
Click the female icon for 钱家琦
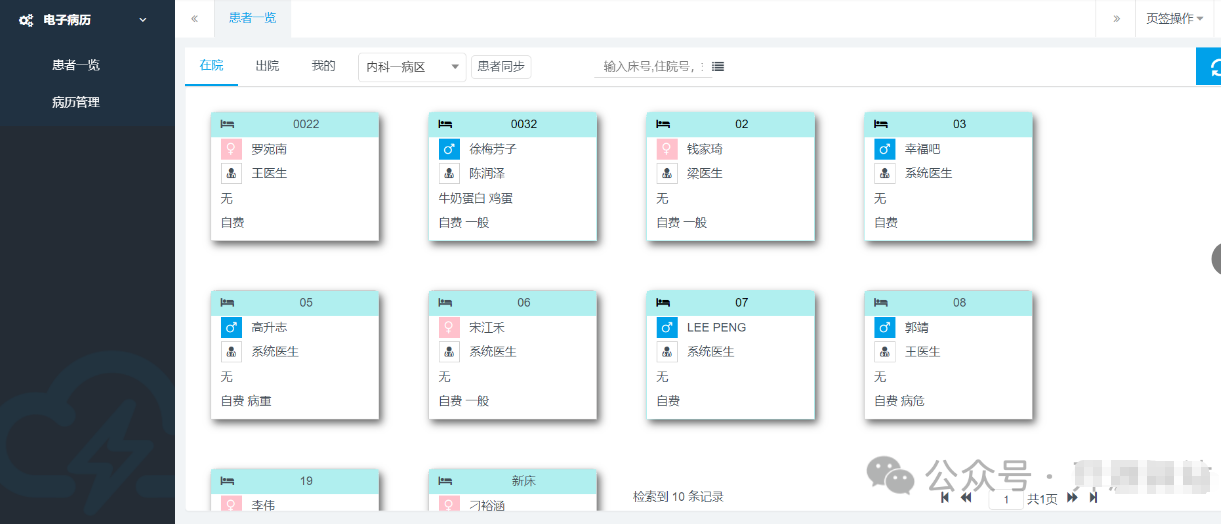click(667, 149)
